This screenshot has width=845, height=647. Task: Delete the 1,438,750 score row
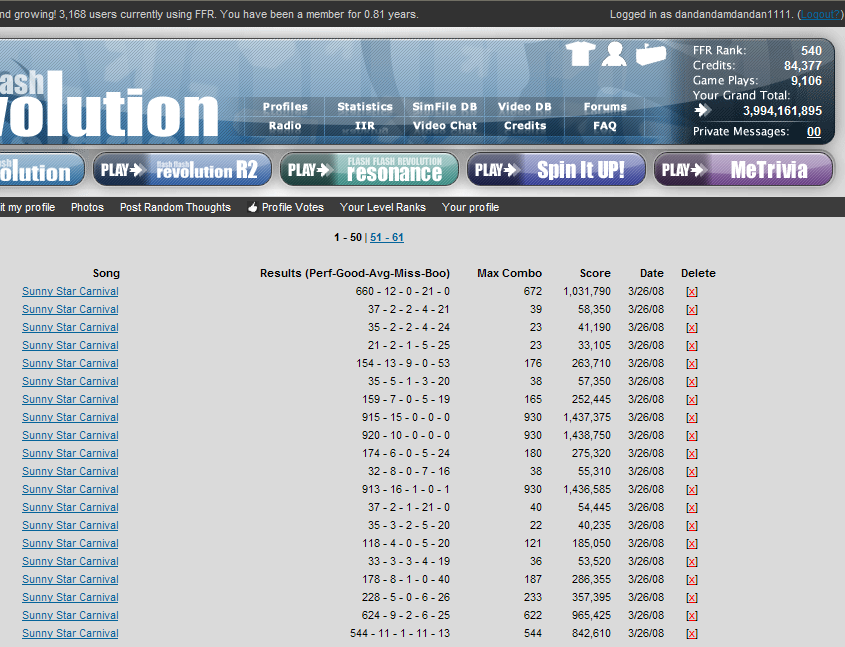point(691,436)
